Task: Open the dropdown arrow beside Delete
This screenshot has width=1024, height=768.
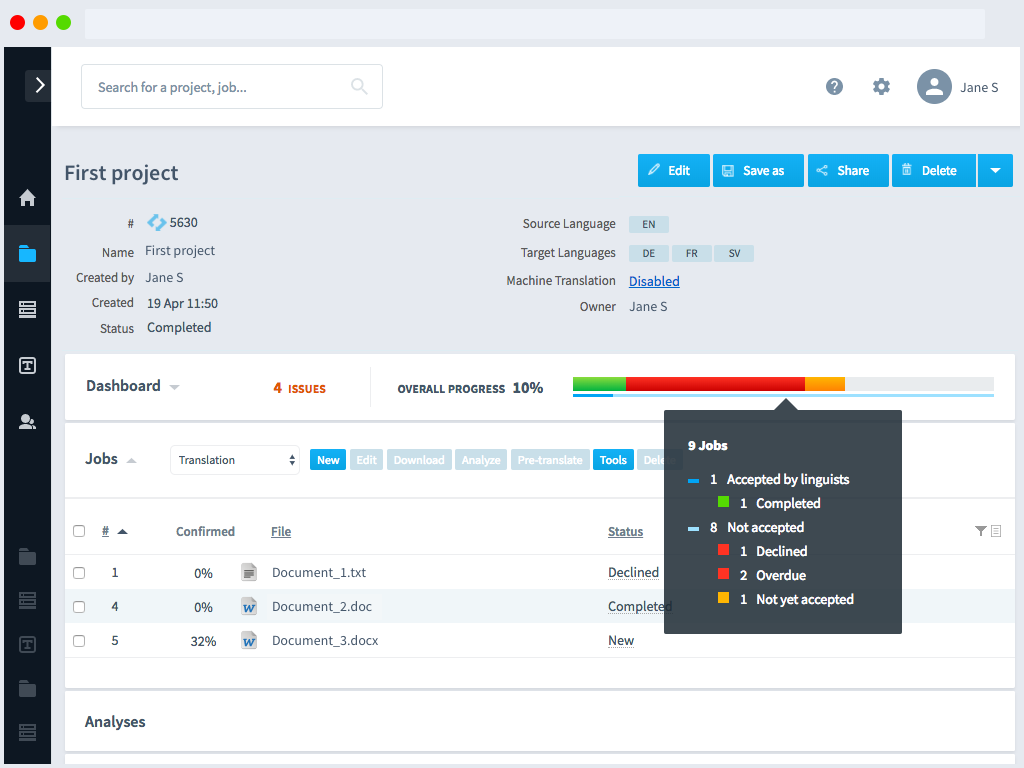Action: pos(995,171)
